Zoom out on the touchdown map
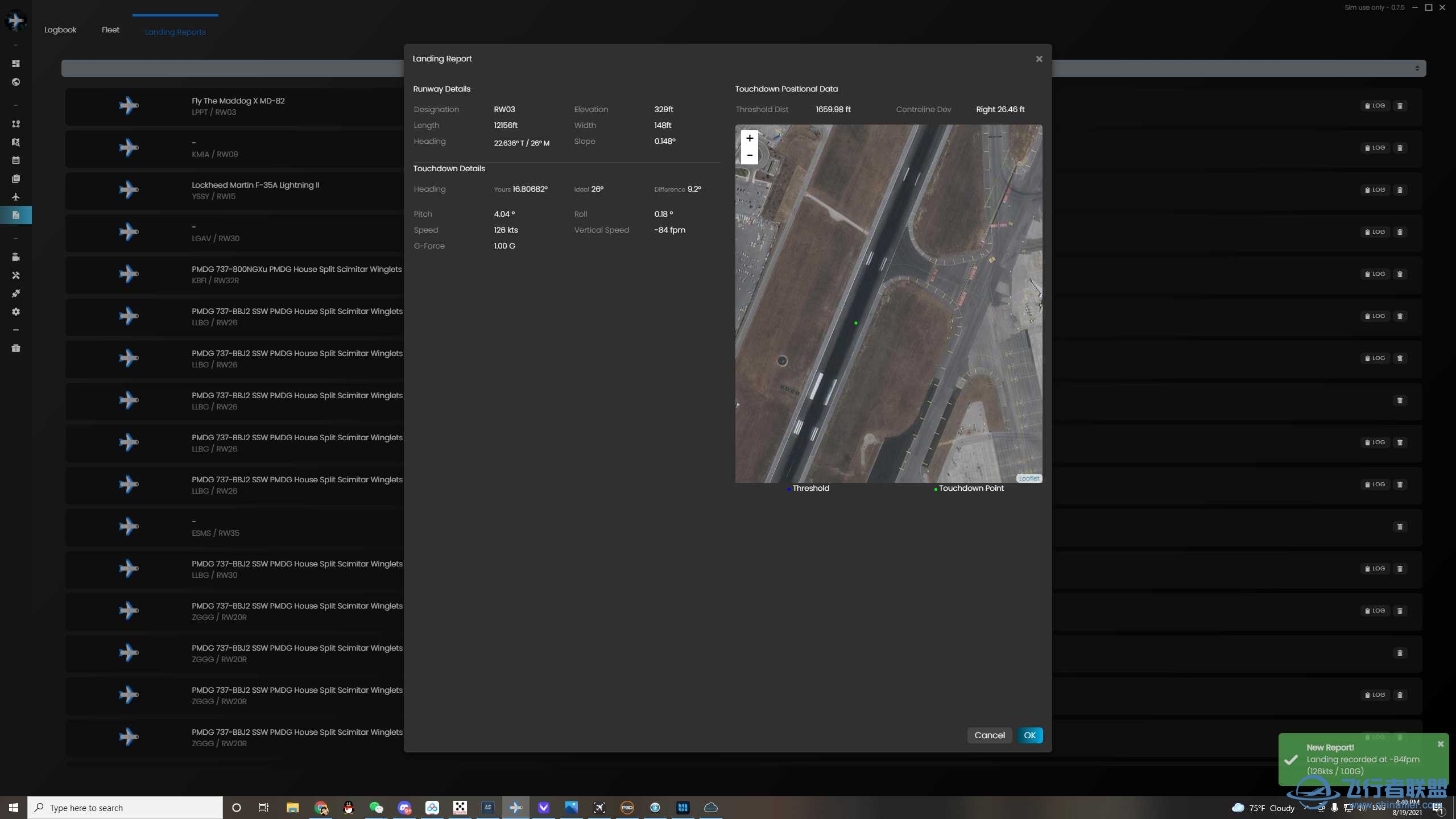The image size is (1456, 819). 750,155
